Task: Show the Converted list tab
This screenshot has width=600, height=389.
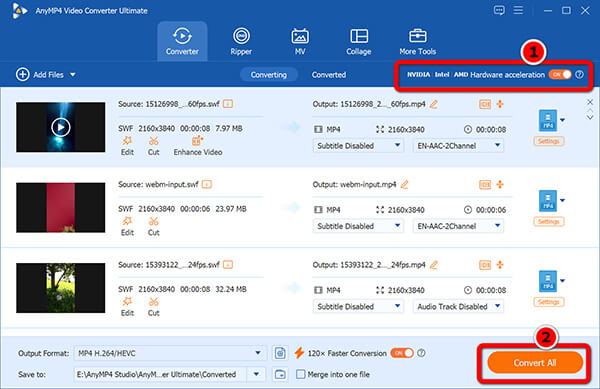Action: coord(329,75)
